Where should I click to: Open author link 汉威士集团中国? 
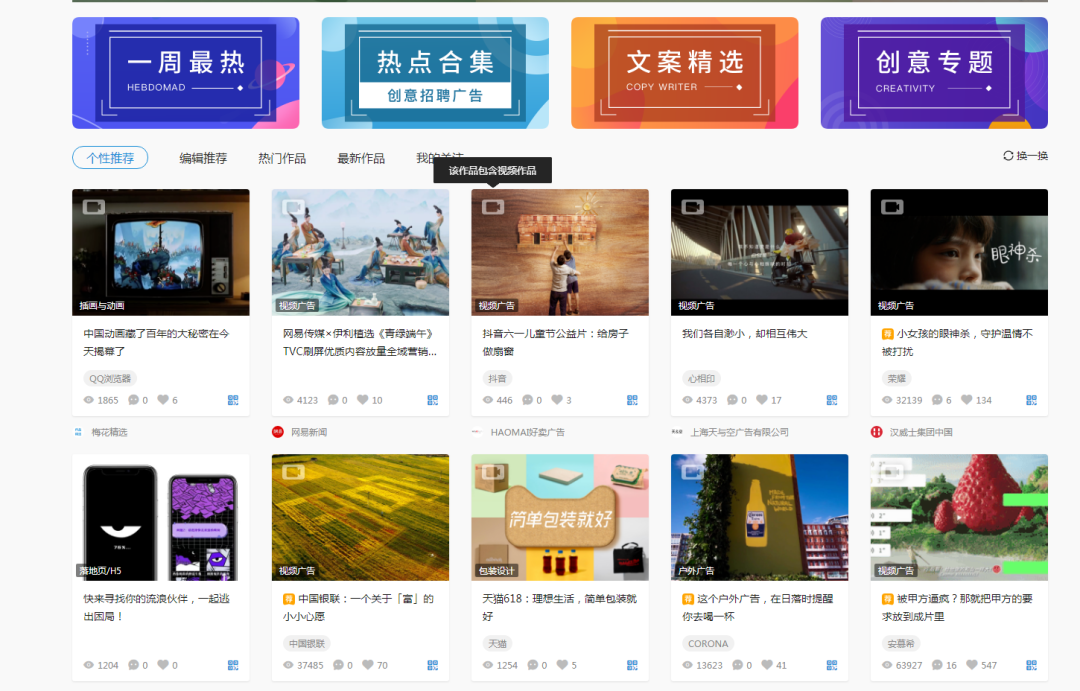pyautogui.click(x=921, y=432)
